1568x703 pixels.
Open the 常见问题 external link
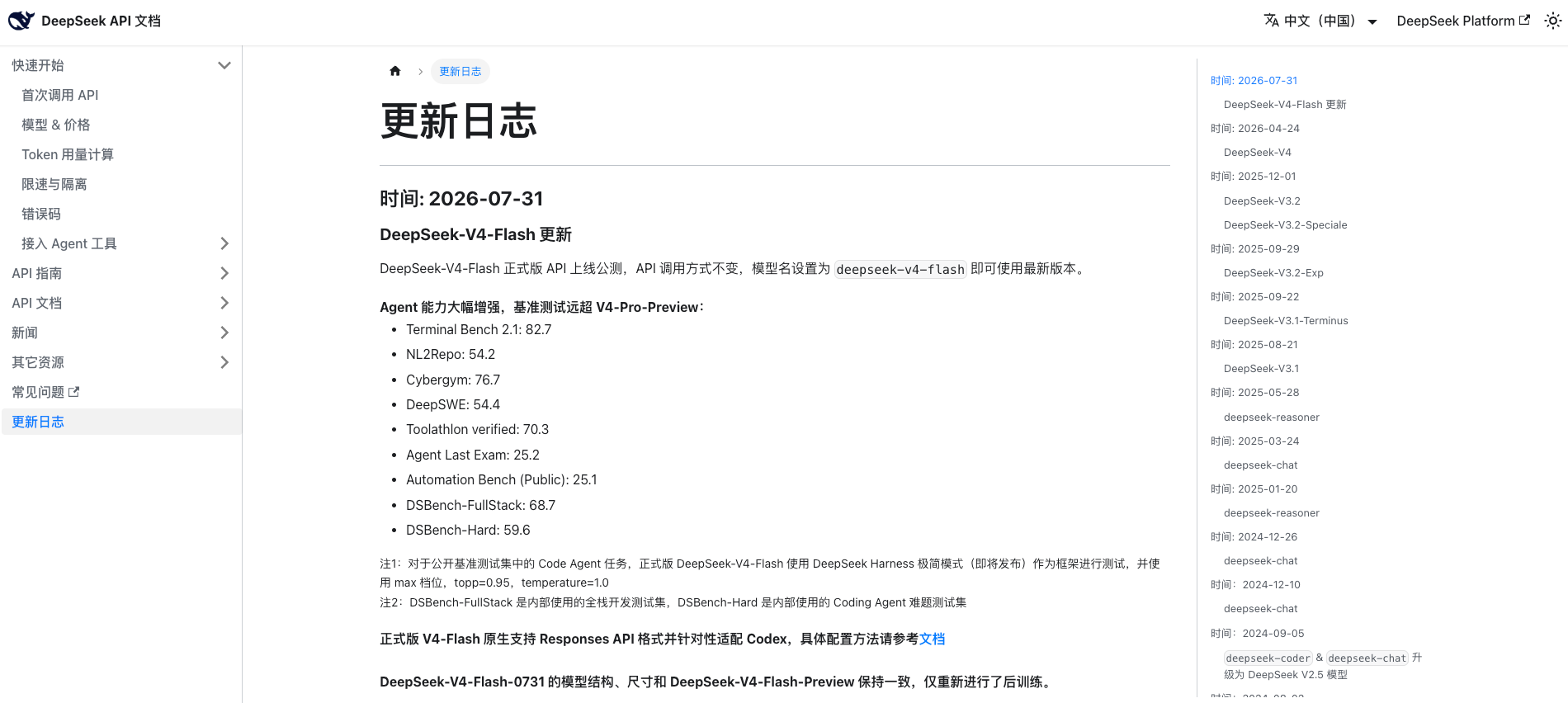[x=45, y=392]
